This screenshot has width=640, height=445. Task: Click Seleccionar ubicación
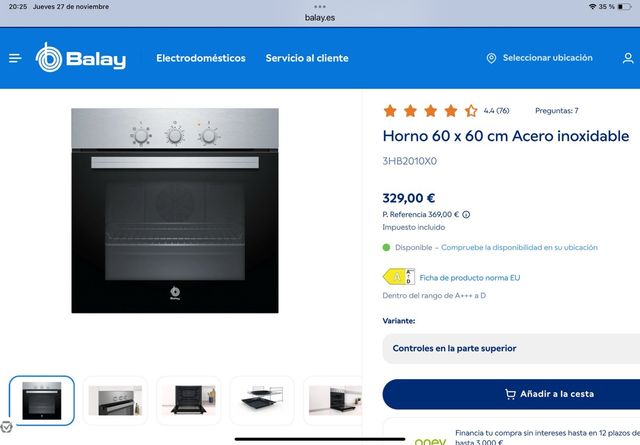point(547,58)
